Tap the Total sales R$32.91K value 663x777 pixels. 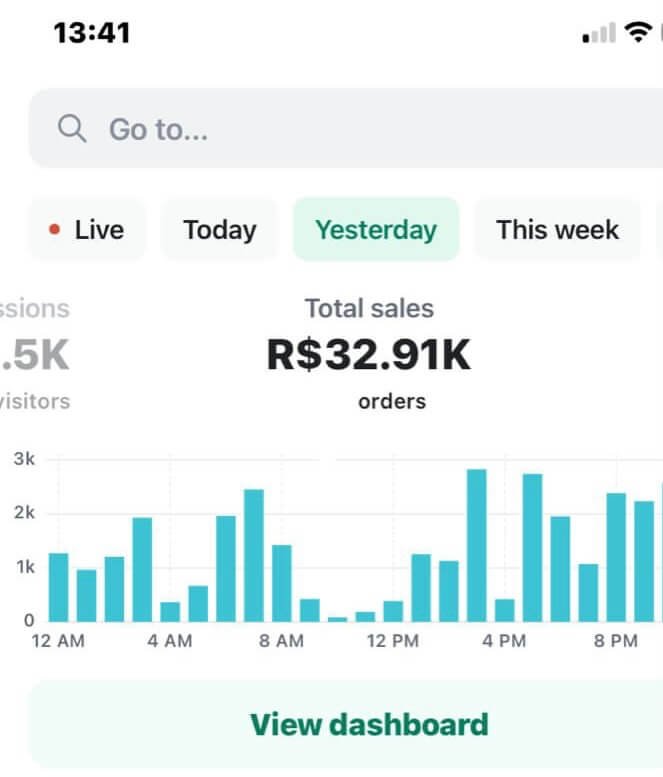[368, 356]
